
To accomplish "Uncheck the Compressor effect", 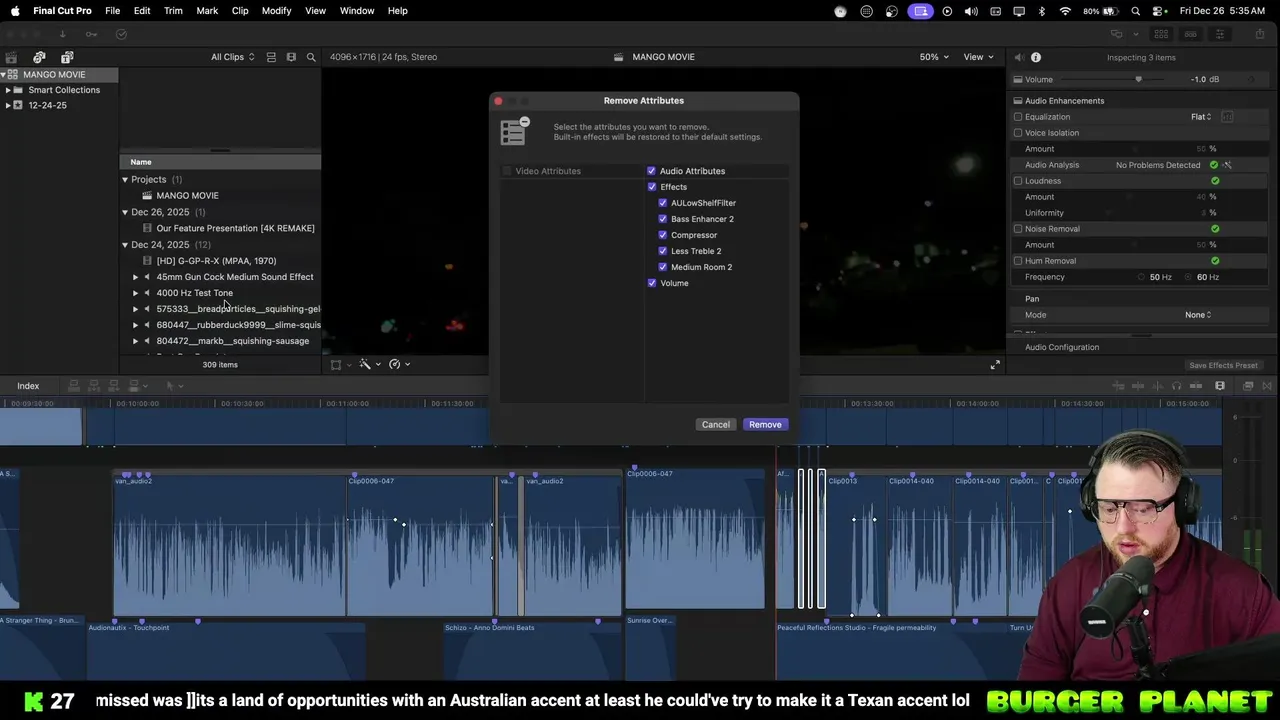I will (x=663, y=235).
